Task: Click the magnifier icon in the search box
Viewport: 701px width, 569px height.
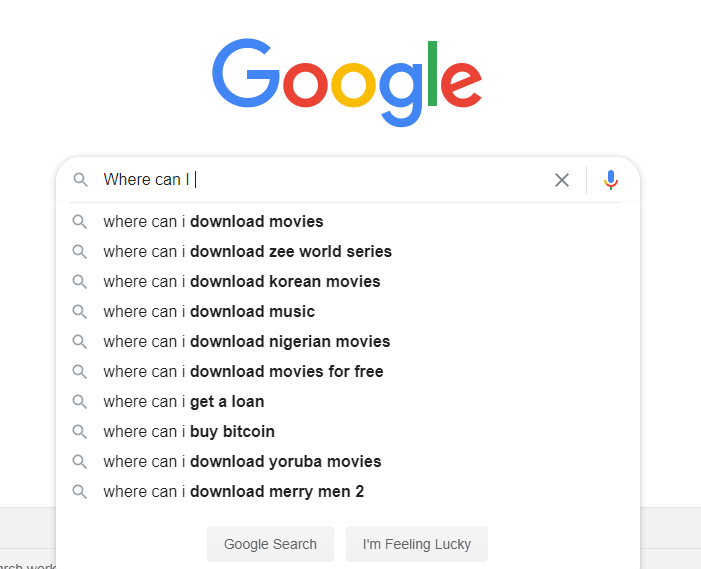Action: [x=80, y=180]
